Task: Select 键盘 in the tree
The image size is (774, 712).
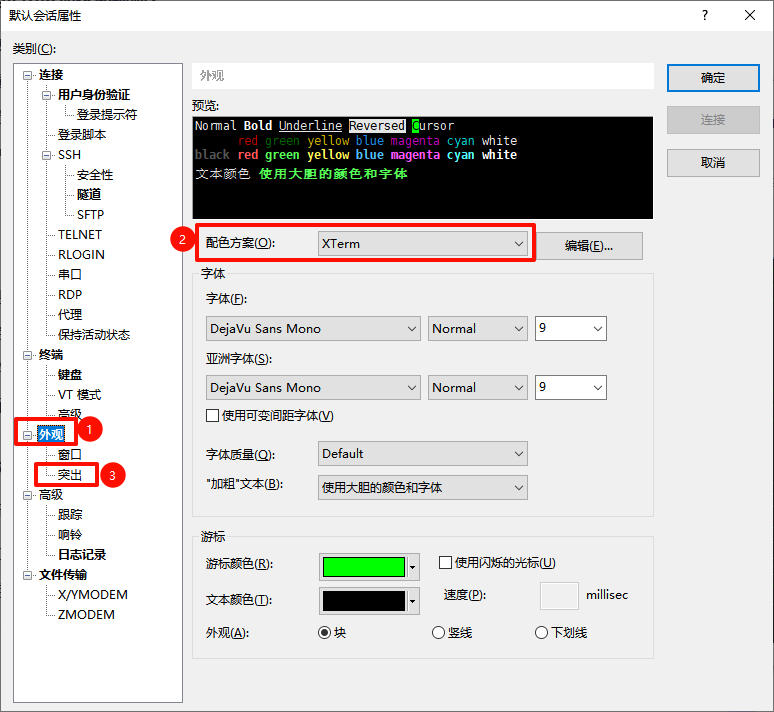Action: pyautogui.click(x=70, y=375)
